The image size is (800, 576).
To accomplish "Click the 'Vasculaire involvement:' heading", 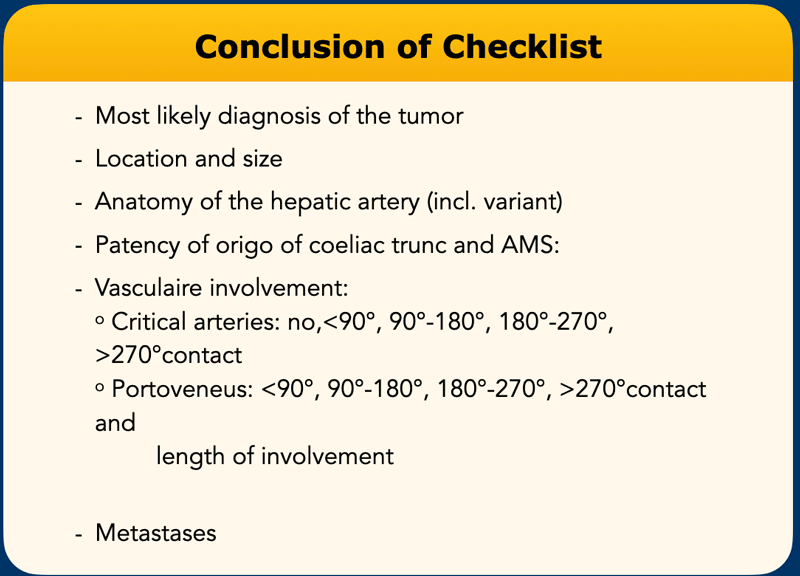I will [221, 288].
